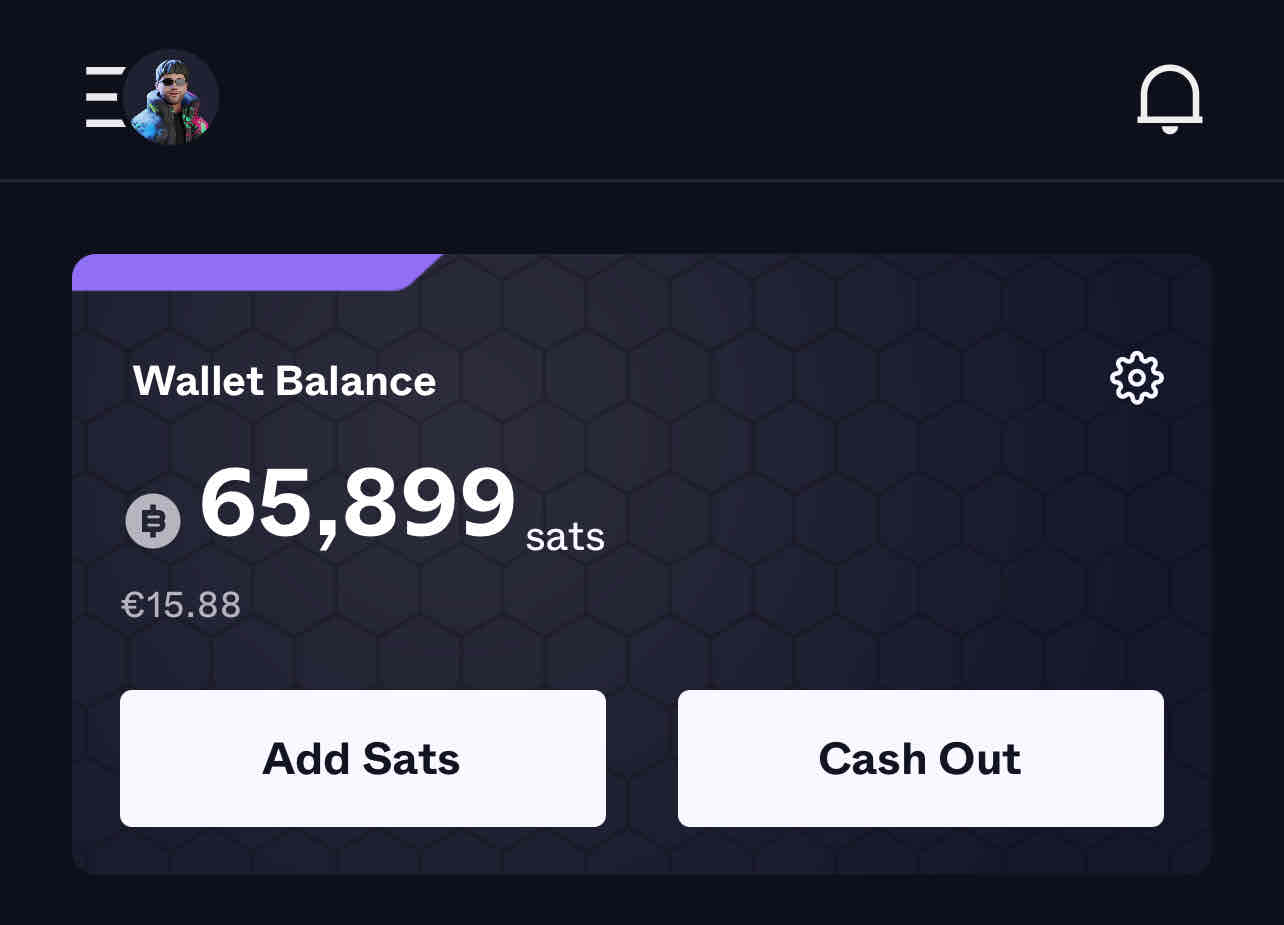
Task: Tap the €15.88 euro value
Action: point(181,605)
